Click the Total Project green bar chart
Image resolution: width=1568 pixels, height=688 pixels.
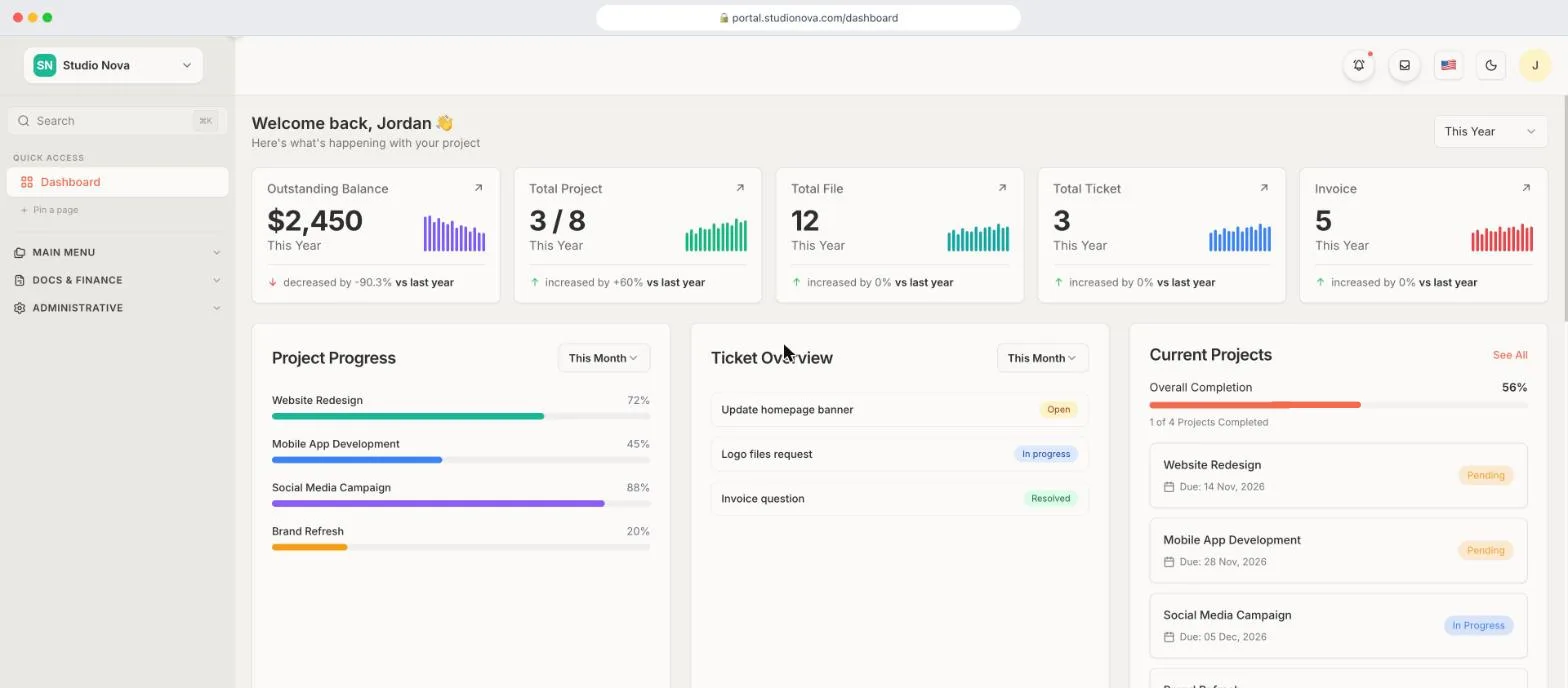click(716, 235)
